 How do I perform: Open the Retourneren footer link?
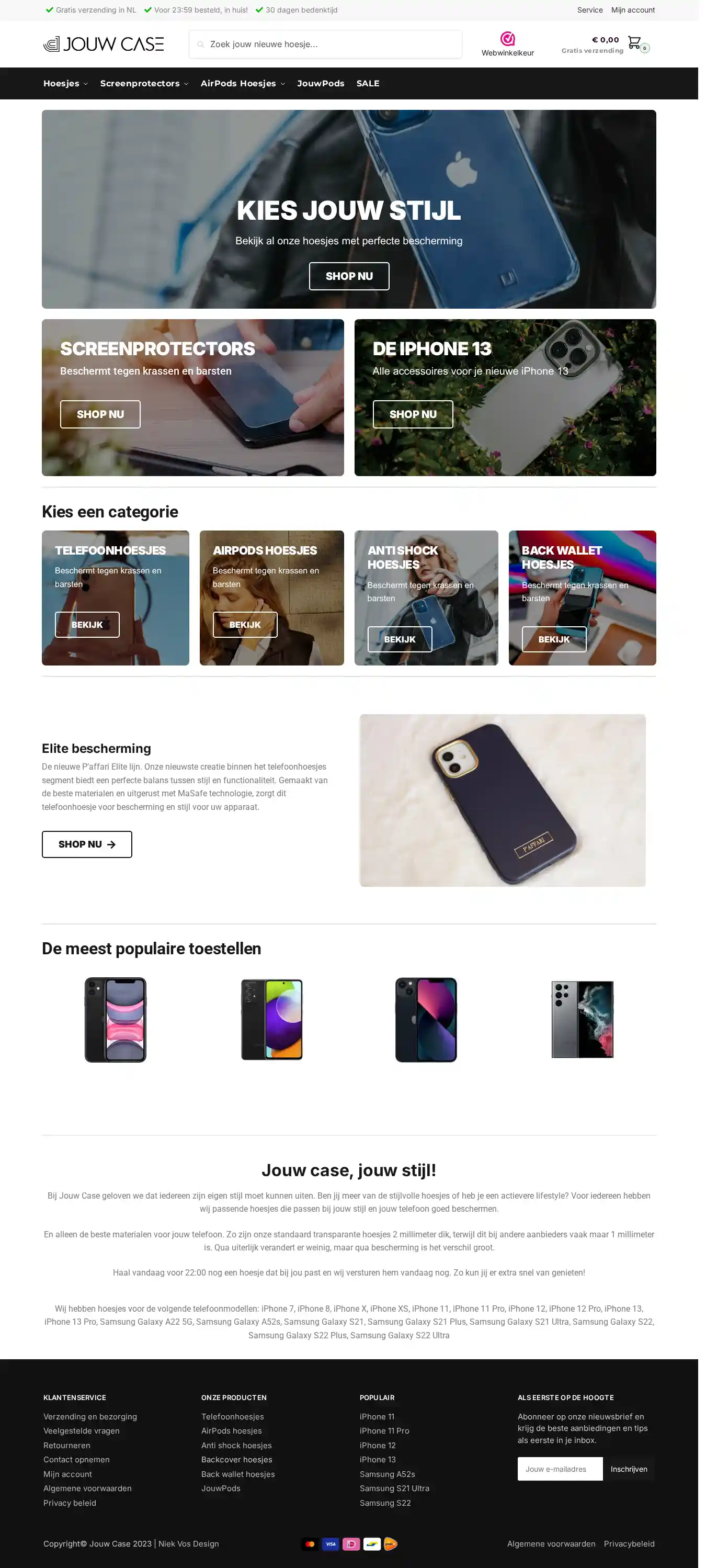click(x=67, y=1445)
